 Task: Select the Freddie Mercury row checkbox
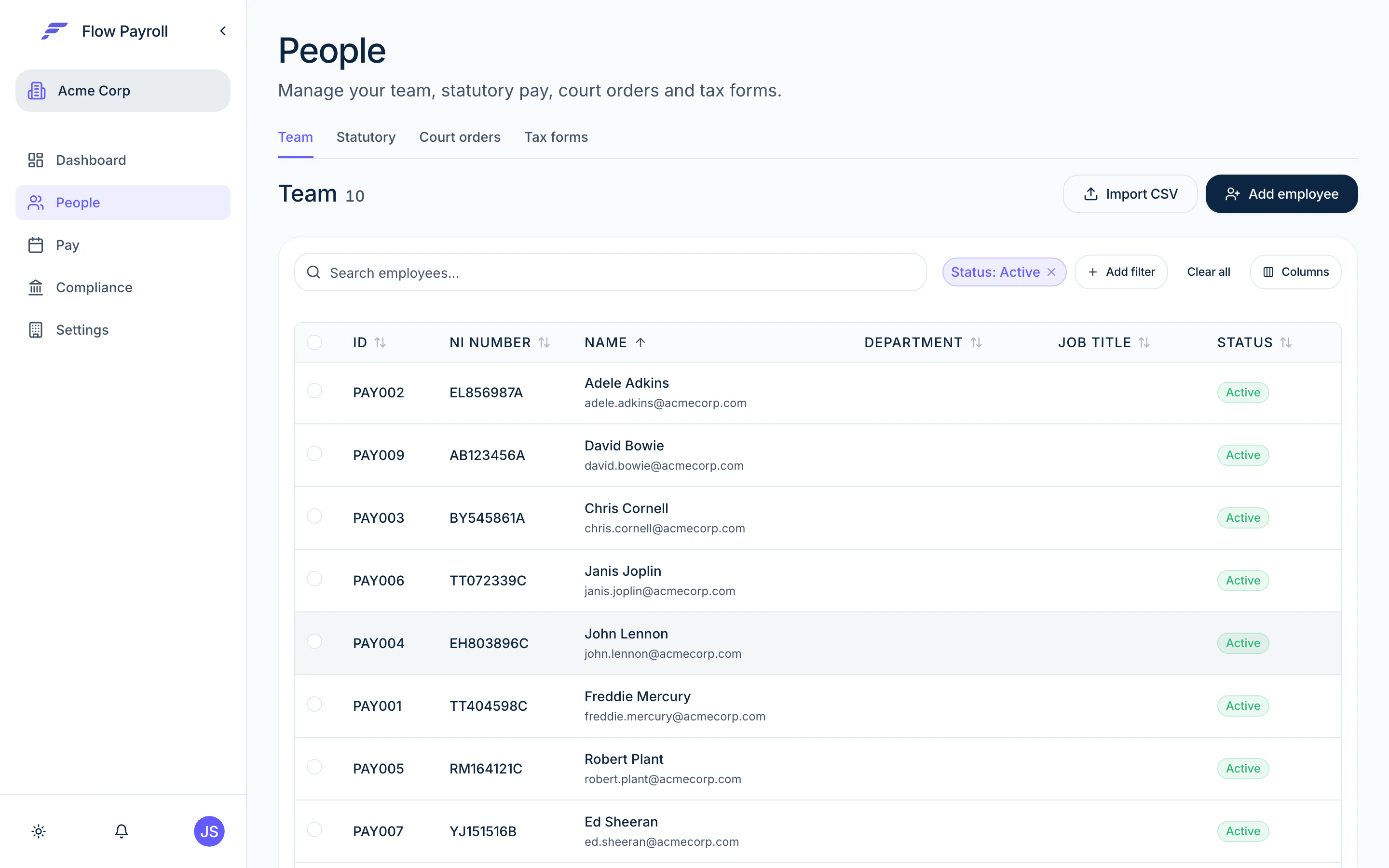[314, 704]
